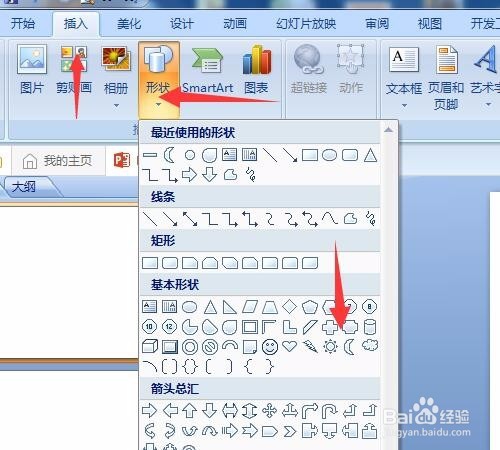Go to the 动画 tab
Screen dimensions: 500x450
click(235, 24)
